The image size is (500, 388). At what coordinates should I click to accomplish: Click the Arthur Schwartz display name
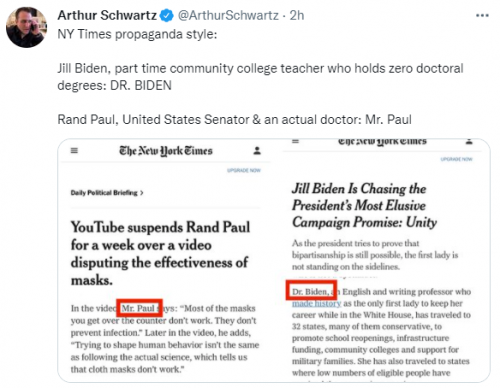[107, 15]
